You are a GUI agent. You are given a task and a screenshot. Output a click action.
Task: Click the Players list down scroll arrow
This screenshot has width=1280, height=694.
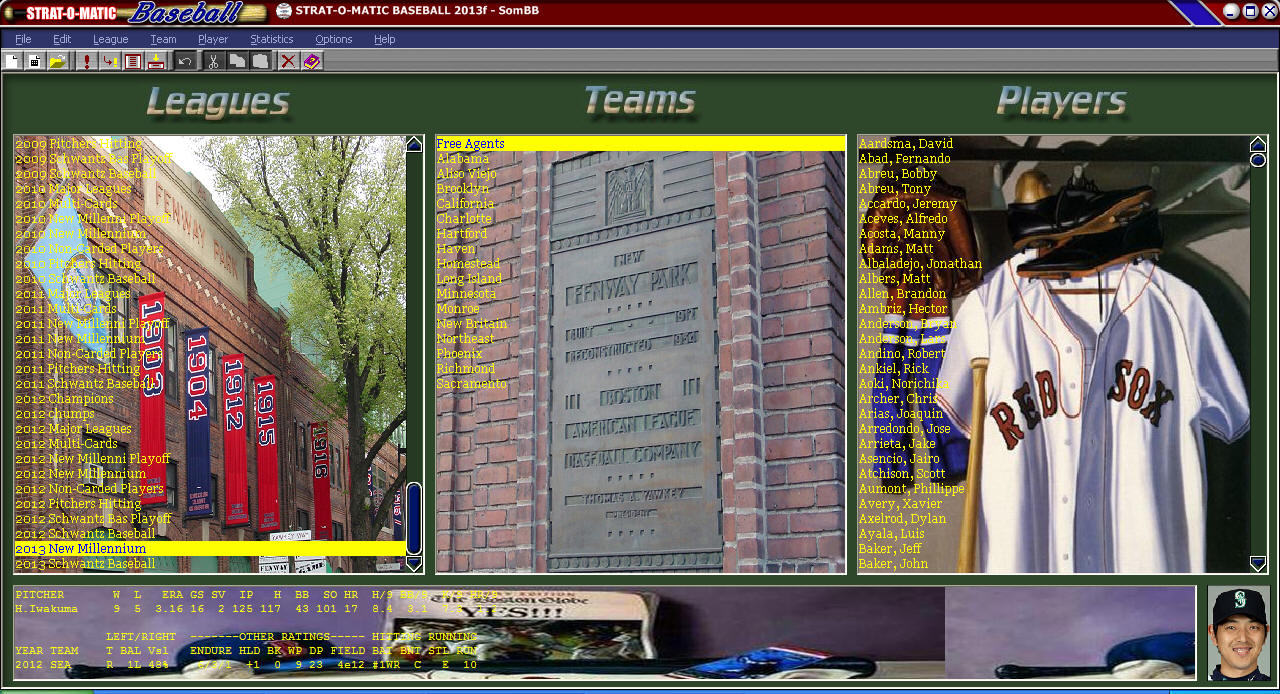1258,564
